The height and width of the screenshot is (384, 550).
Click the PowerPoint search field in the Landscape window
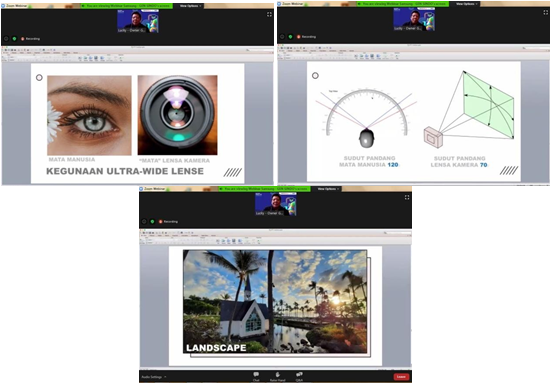(x=397, y=233)
